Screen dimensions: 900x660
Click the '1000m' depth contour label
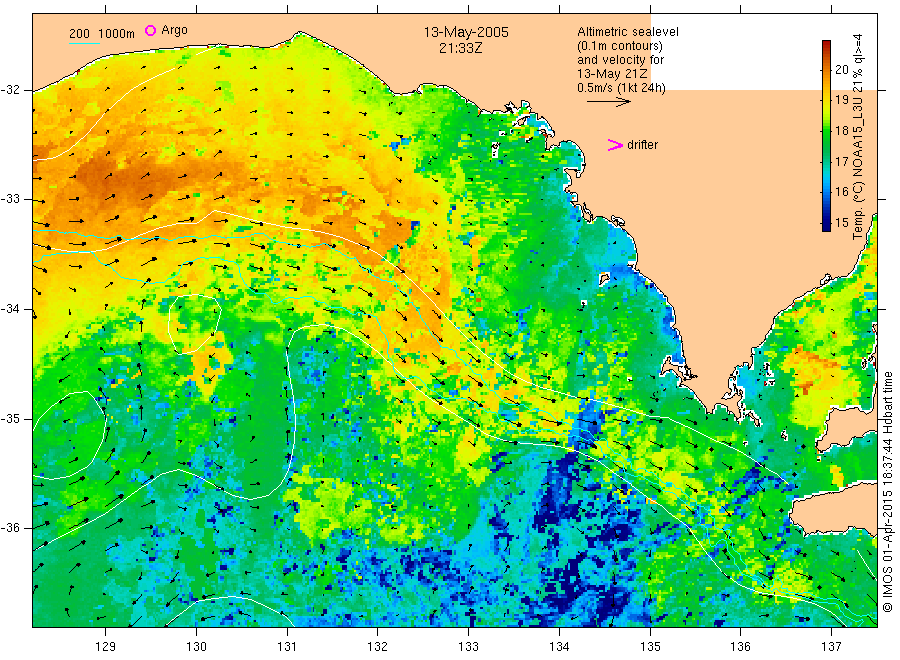point(117,34)
